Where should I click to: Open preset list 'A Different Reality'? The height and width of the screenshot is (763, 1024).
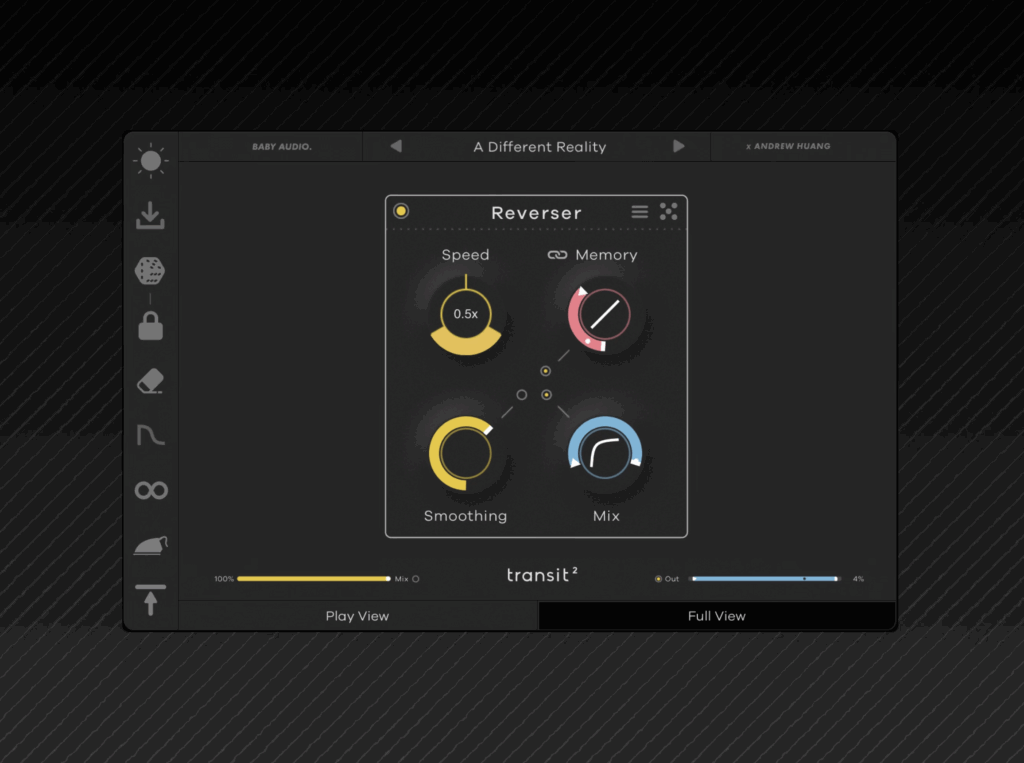539,147
